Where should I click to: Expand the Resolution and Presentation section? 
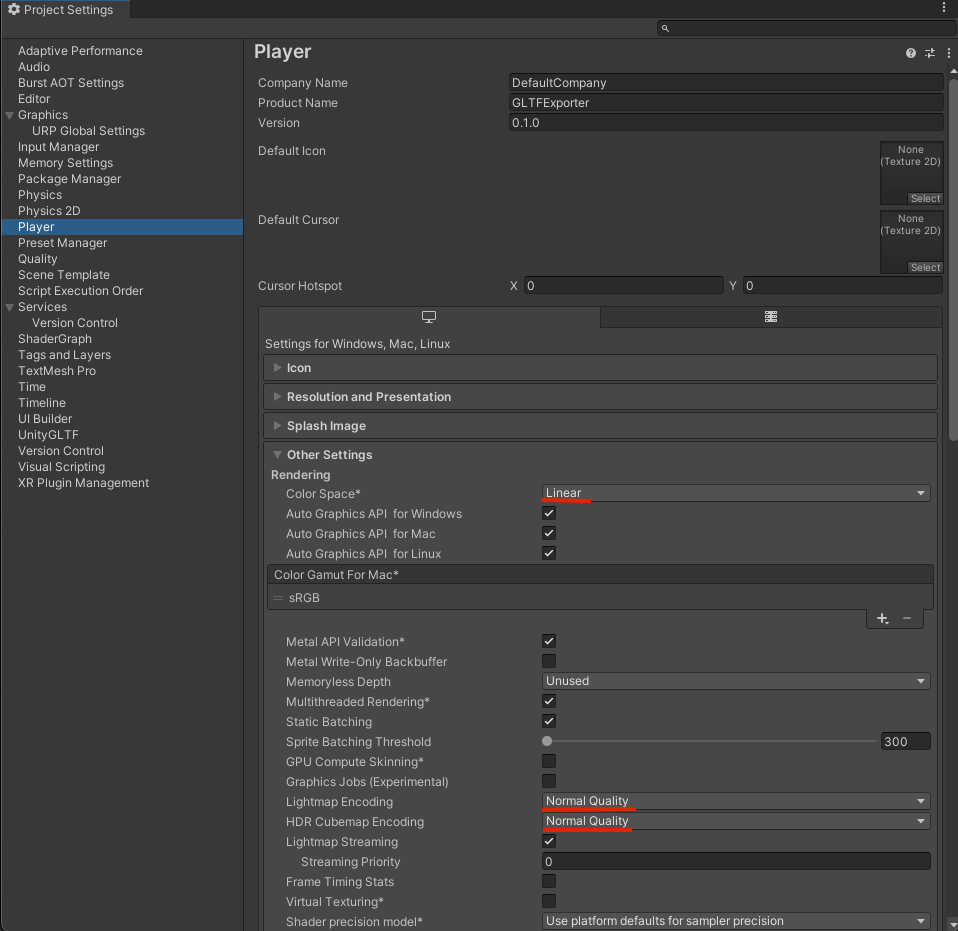(x=368, y=397)
